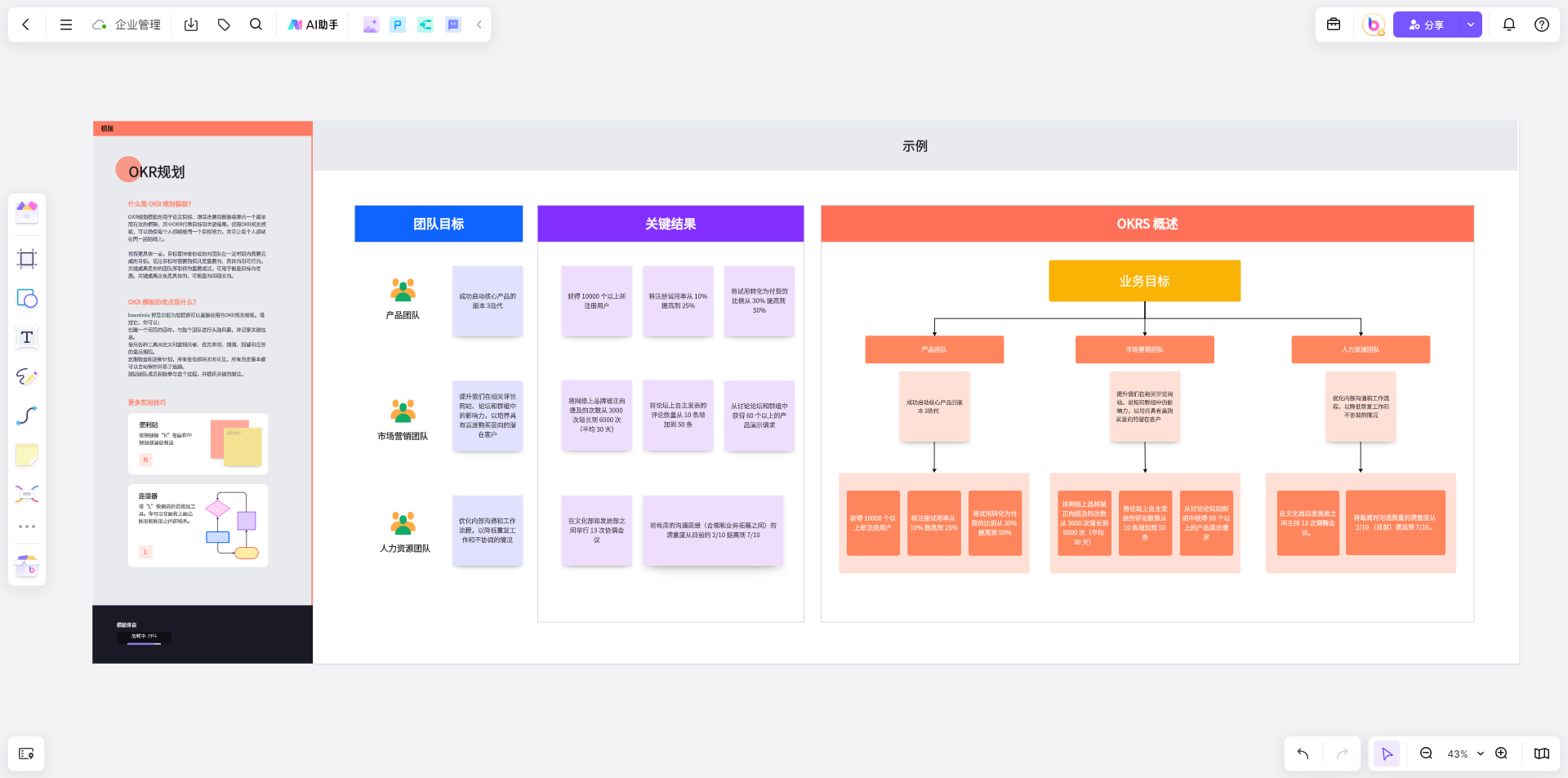
Task: Open the toolbox briefcase icon
Action: click(1334, 24)
